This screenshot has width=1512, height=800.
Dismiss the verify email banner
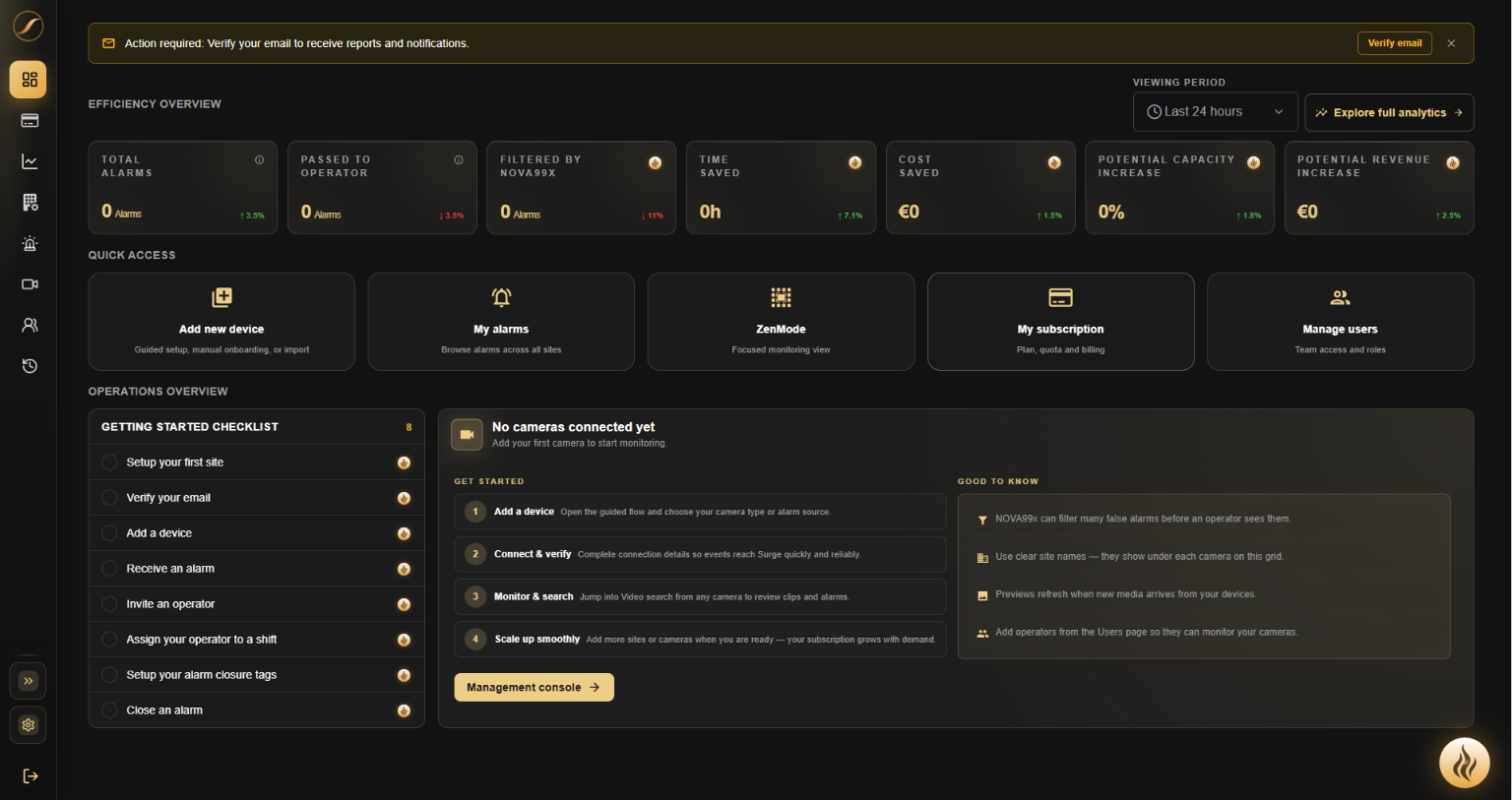click(1451, 43)
